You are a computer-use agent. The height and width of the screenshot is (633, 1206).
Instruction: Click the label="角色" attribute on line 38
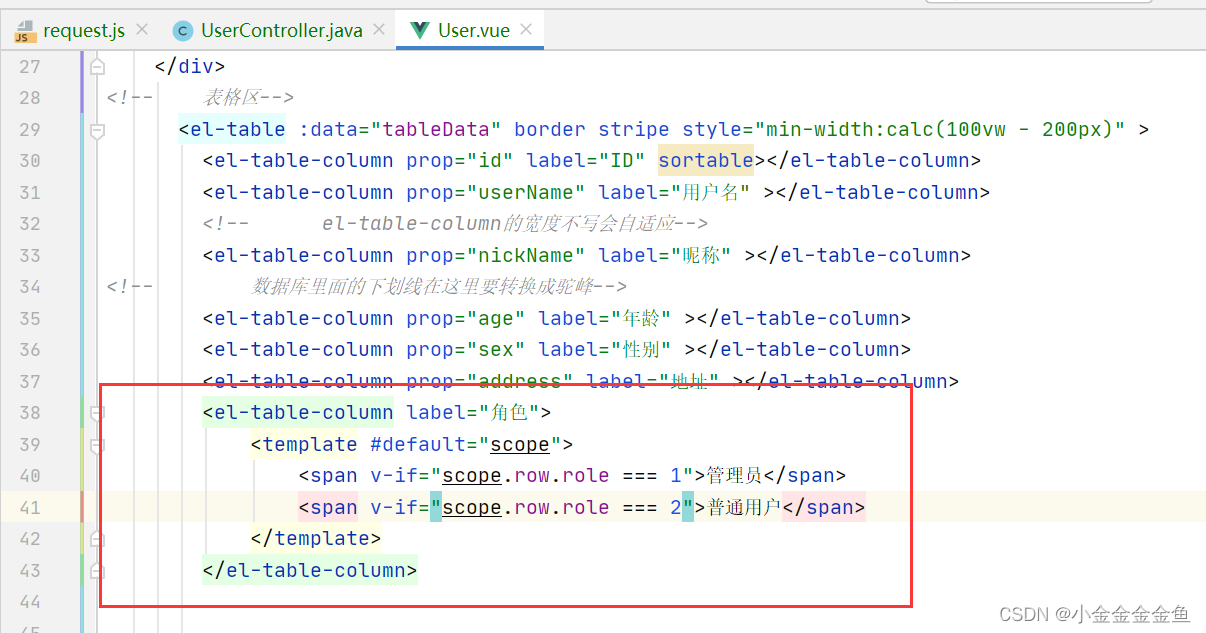coord(472,412)
